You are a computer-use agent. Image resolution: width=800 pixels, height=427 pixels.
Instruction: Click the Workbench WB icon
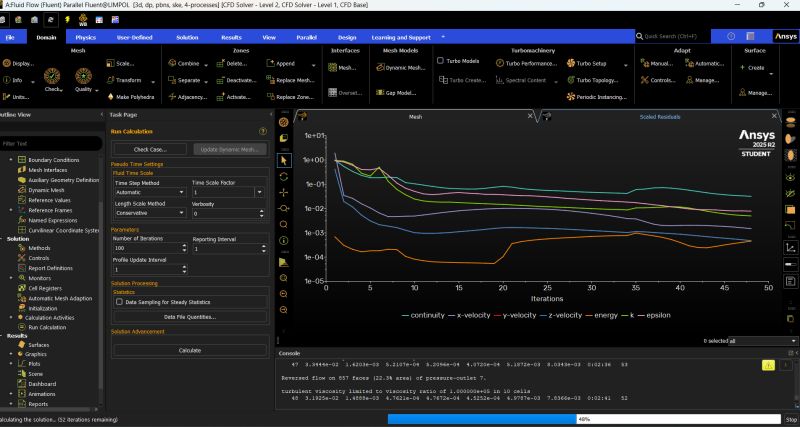83,20
